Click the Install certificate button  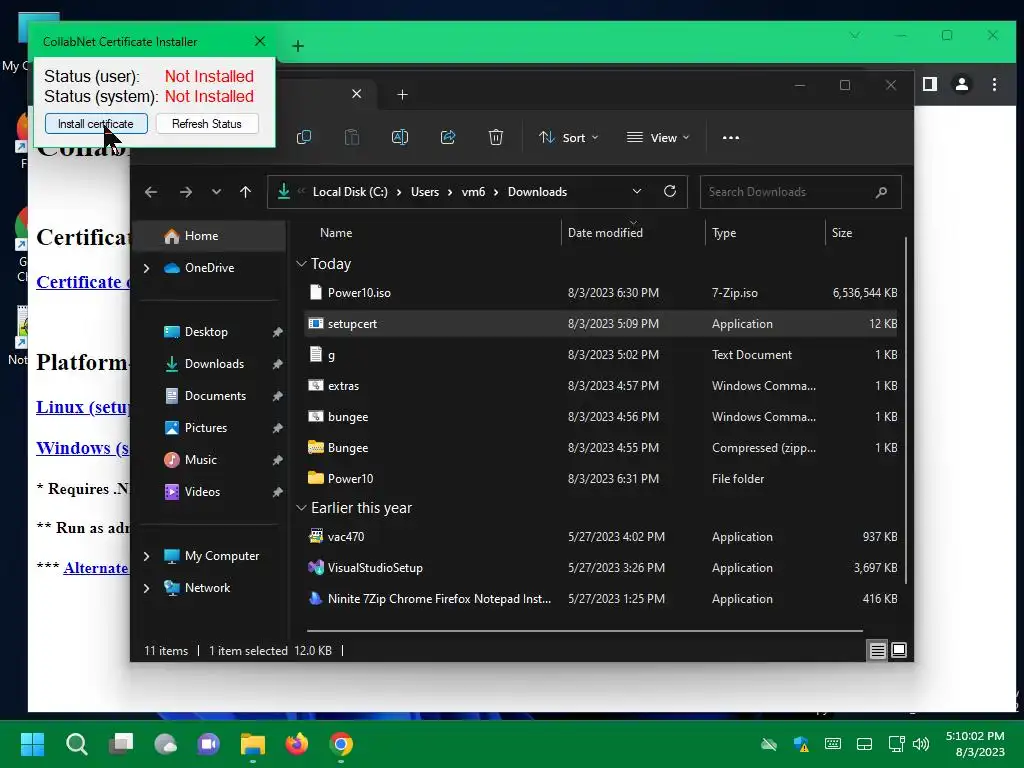(x=96, y=123)
